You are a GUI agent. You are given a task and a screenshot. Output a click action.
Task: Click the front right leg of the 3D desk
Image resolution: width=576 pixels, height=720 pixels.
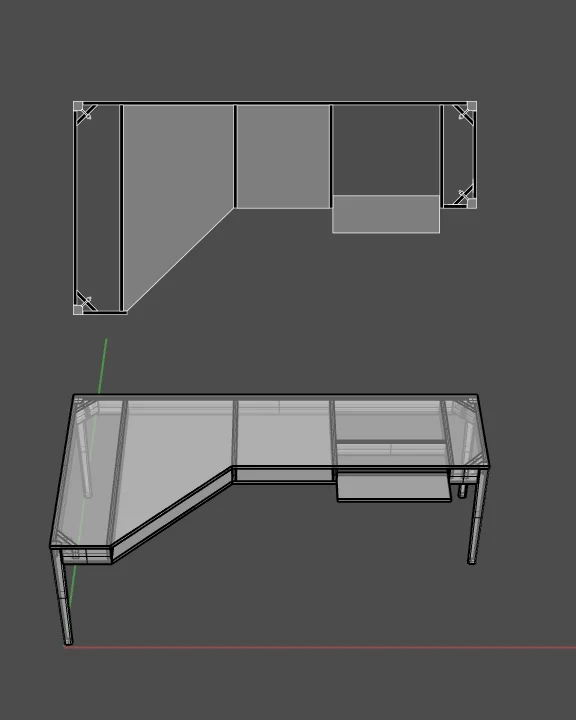pyautogui.click(x=476, y=517)
